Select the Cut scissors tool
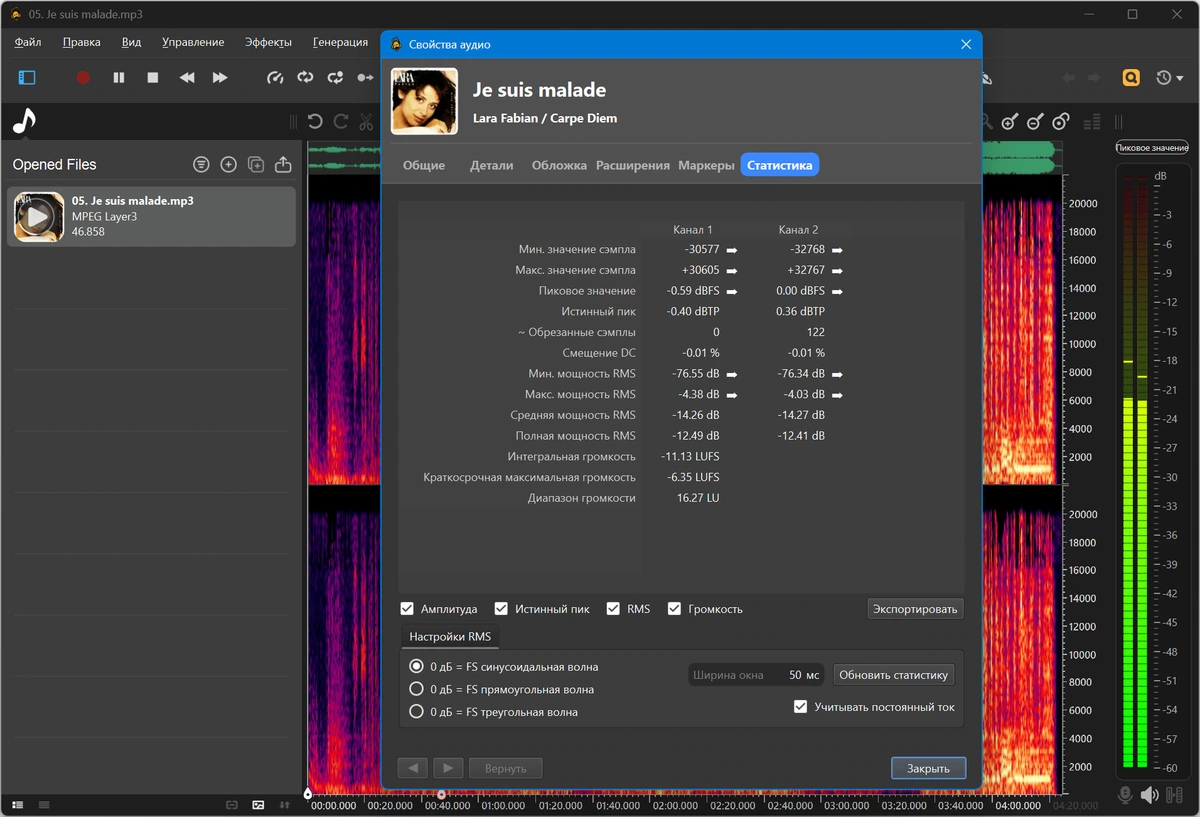1200x817 pixels. (x=366, y=122)
